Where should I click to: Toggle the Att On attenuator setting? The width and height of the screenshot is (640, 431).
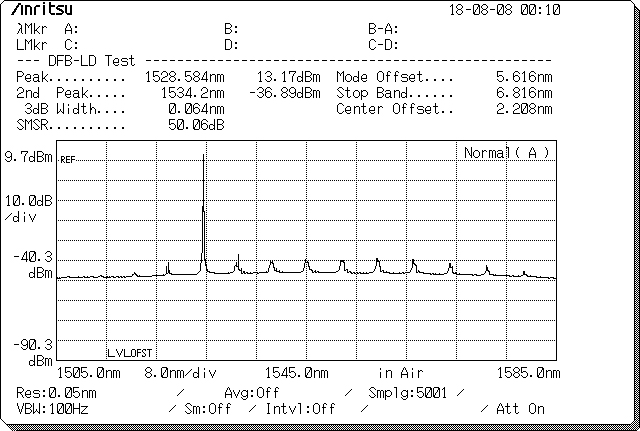[x=523, y=409]
